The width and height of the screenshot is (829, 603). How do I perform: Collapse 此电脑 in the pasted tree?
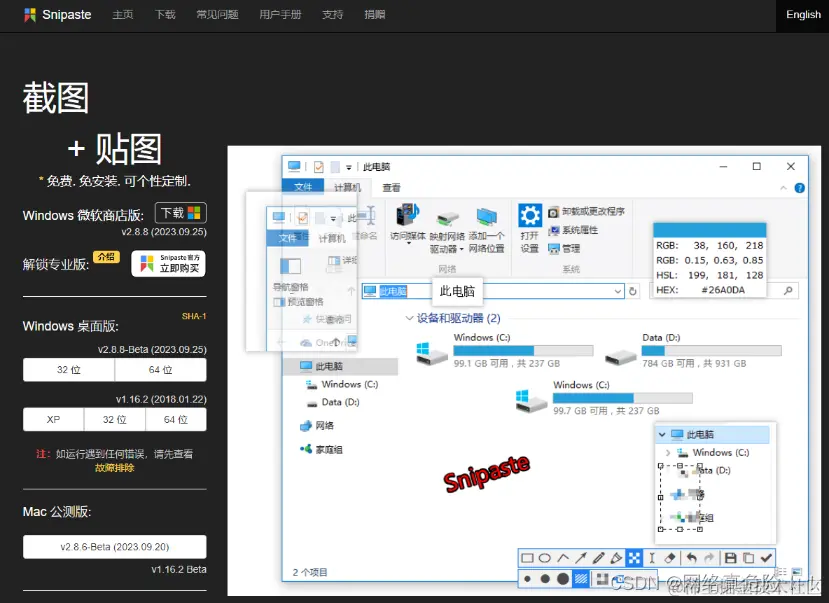662,434
